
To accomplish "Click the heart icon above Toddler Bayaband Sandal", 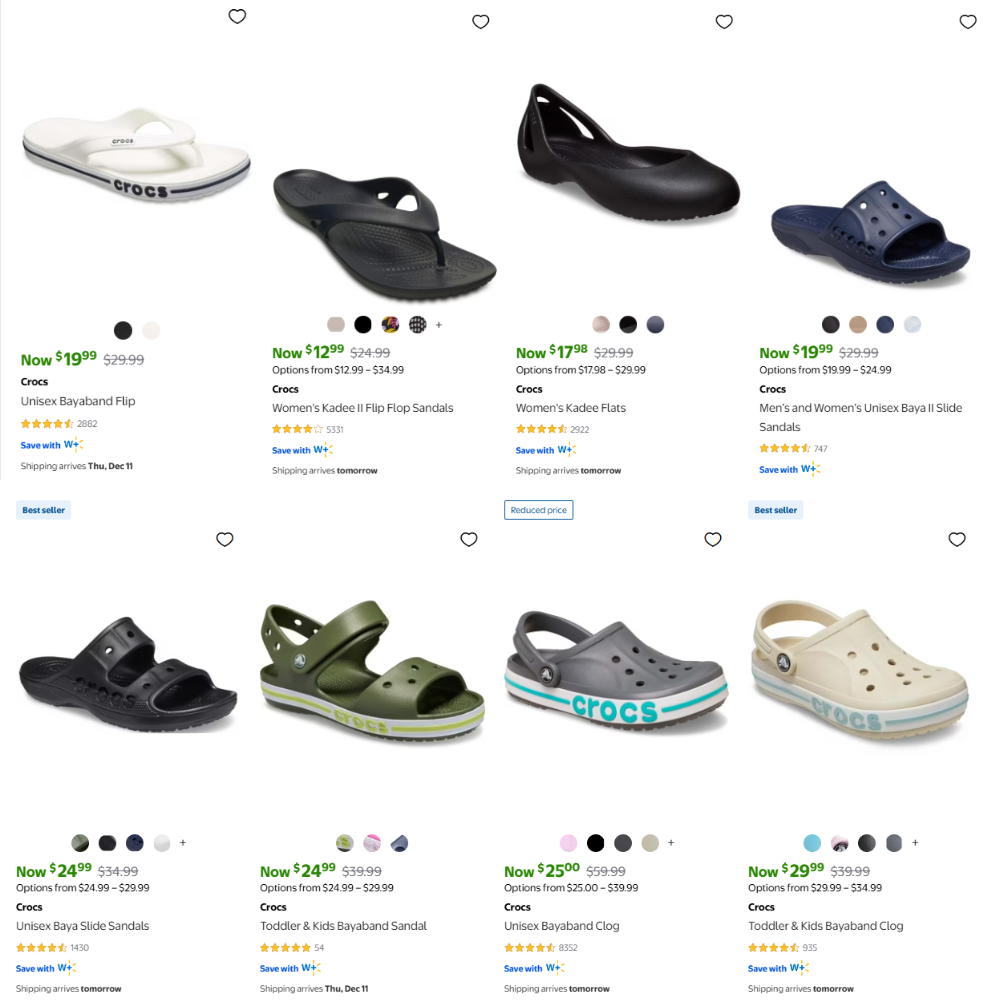I will click(468, 539).
